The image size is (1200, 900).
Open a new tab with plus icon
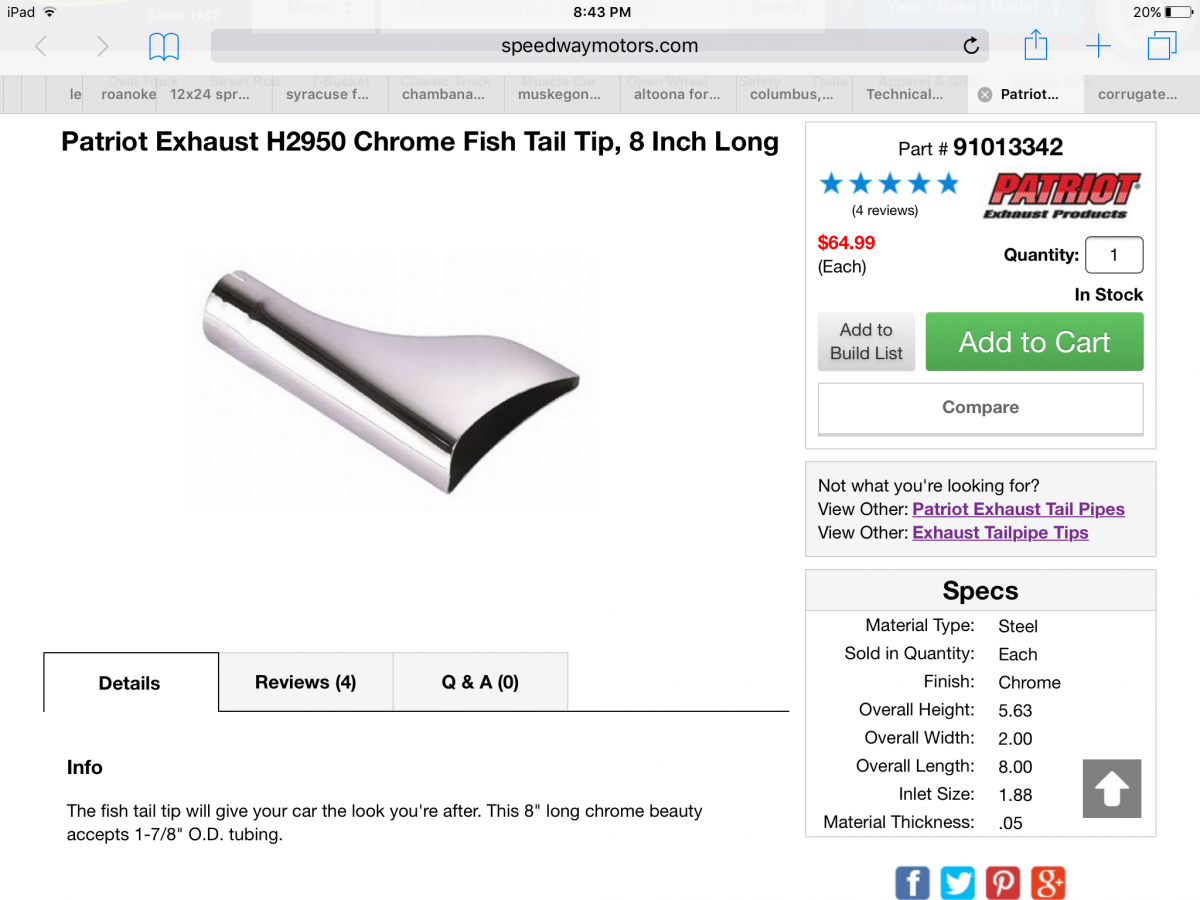pyautogui.click(x=1098, y=46)
